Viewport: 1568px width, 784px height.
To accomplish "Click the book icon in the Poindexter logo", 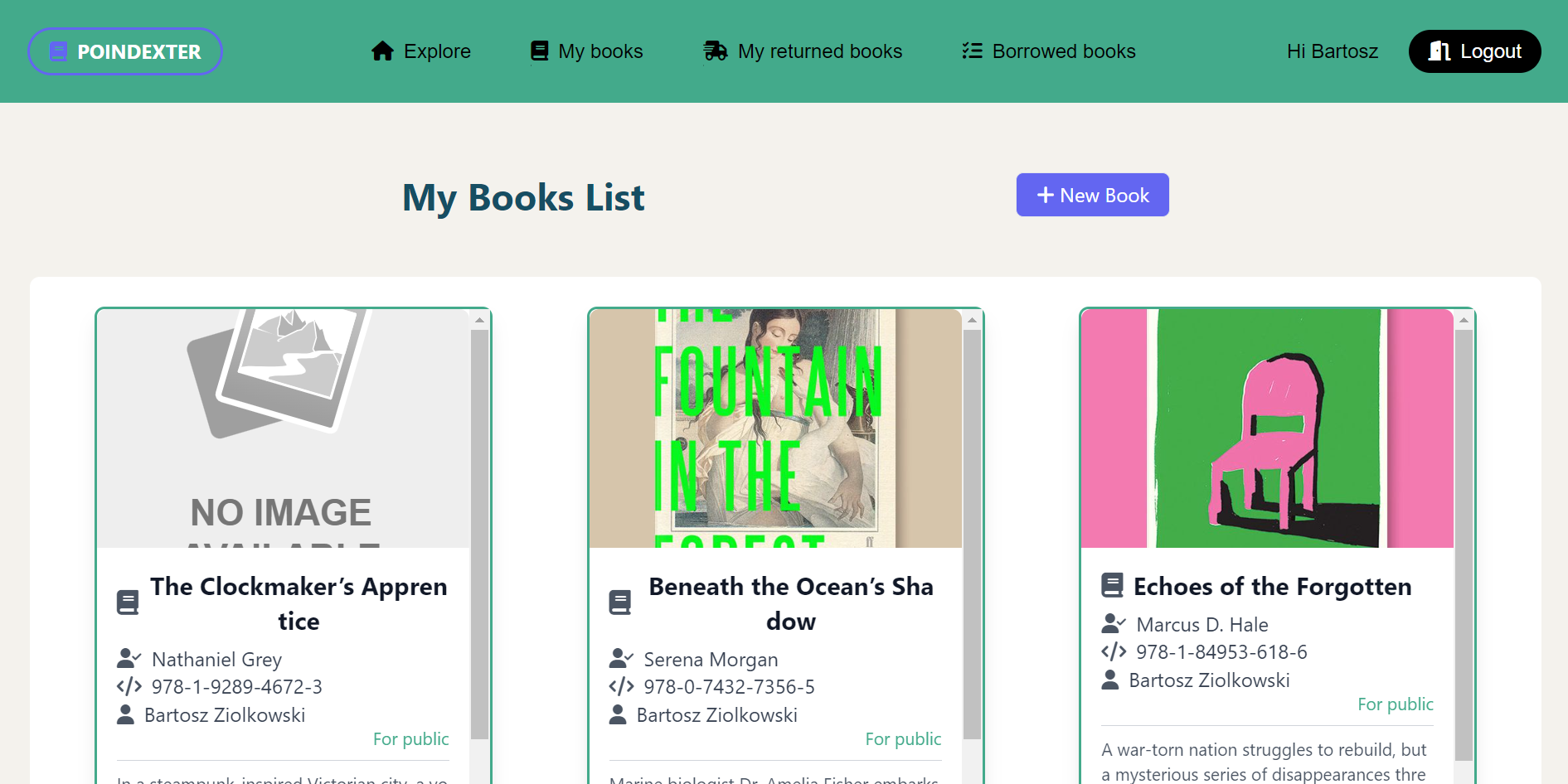I will click(x=59, y=51).
